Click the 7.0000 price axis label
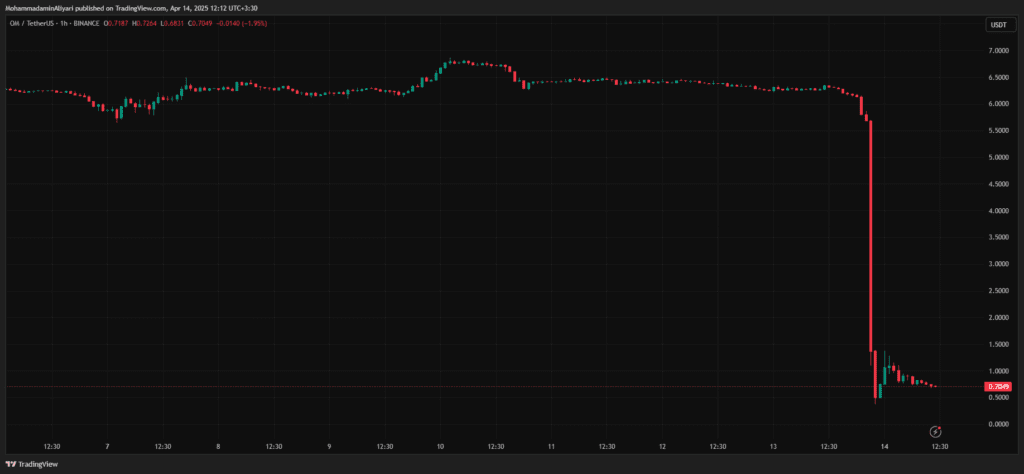Image resolution: width=1024 pixels, height=474 pixels. (x=997, y=50)
